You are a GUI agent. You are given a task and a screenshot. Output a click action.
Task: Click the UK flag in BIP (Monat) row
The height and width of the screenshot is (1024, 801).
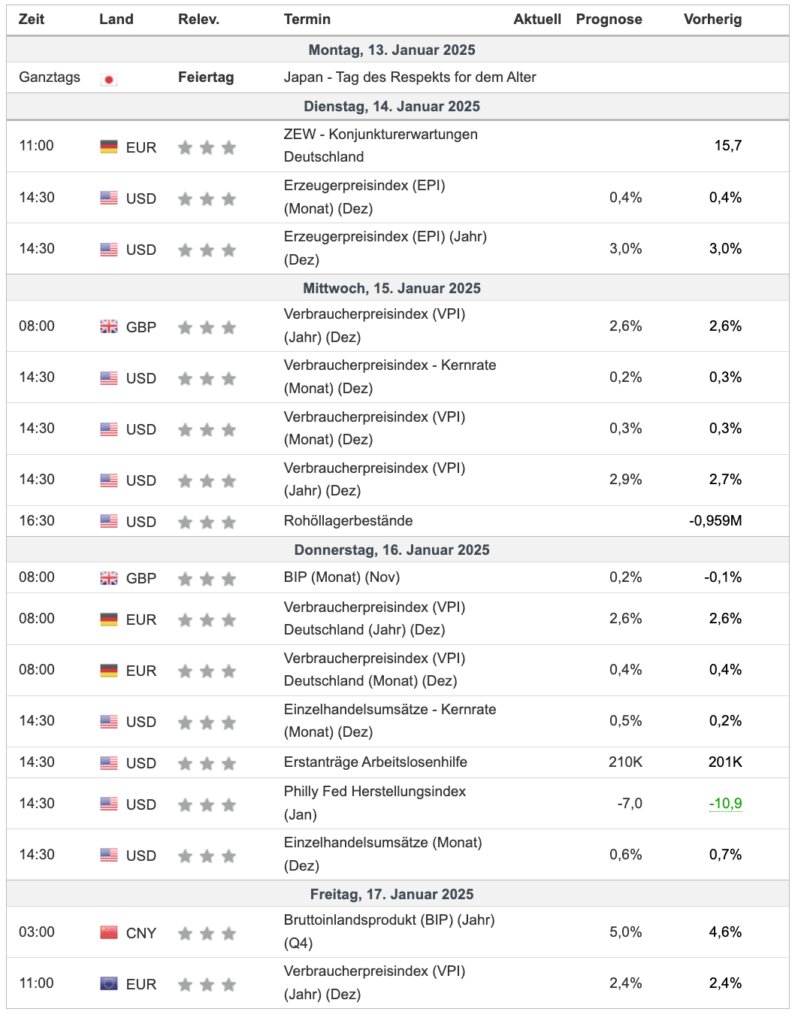109,578
